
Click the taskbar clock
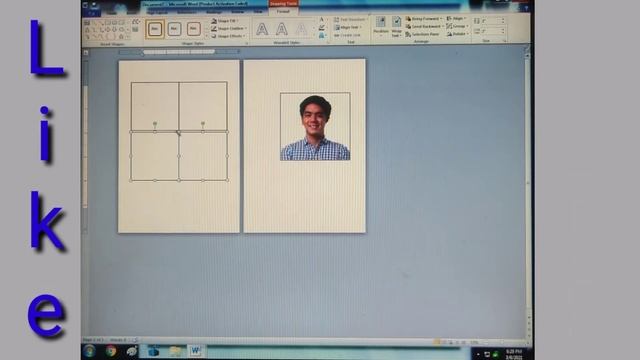tap(513, 354)
